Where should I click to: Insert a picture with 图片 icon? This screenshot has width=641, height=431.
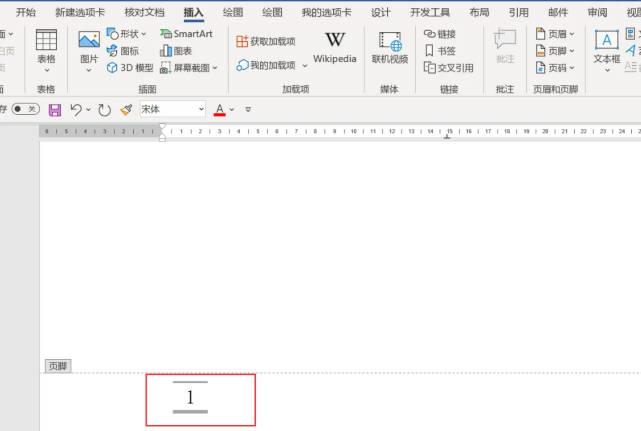pos(89,40)
